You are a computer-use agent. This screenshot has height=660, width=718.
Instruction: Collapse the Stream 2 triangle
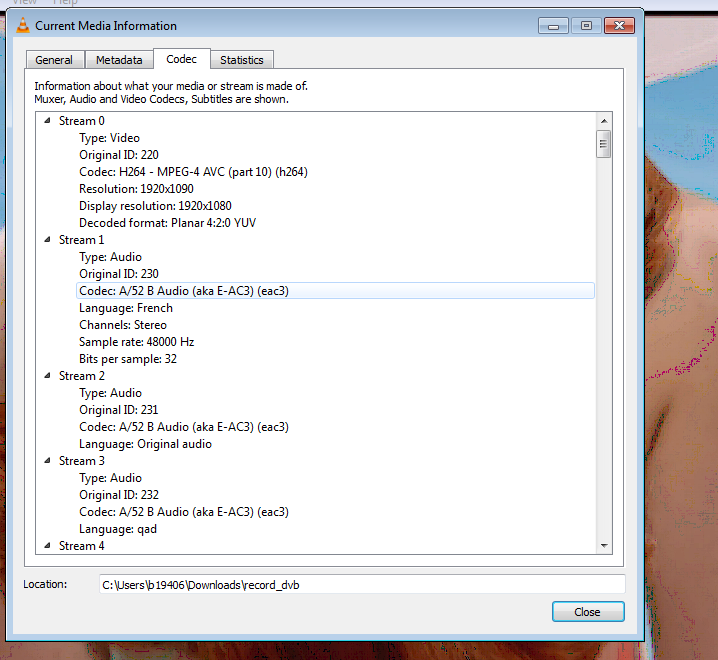[x=47, y=376]
